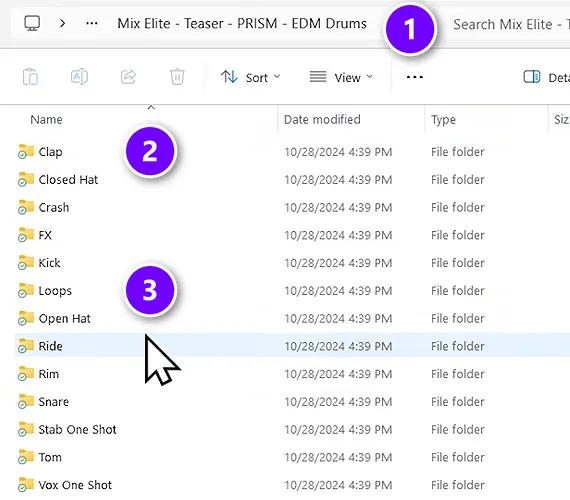Select the Loops folder icon
570x500 pixels.
[26, 290]
